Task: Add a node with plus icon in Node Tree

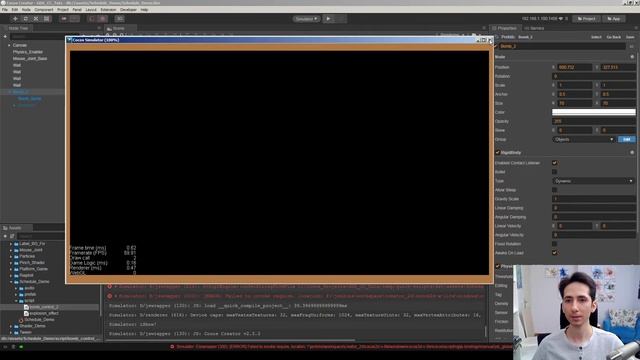Action: click(5, 36)
